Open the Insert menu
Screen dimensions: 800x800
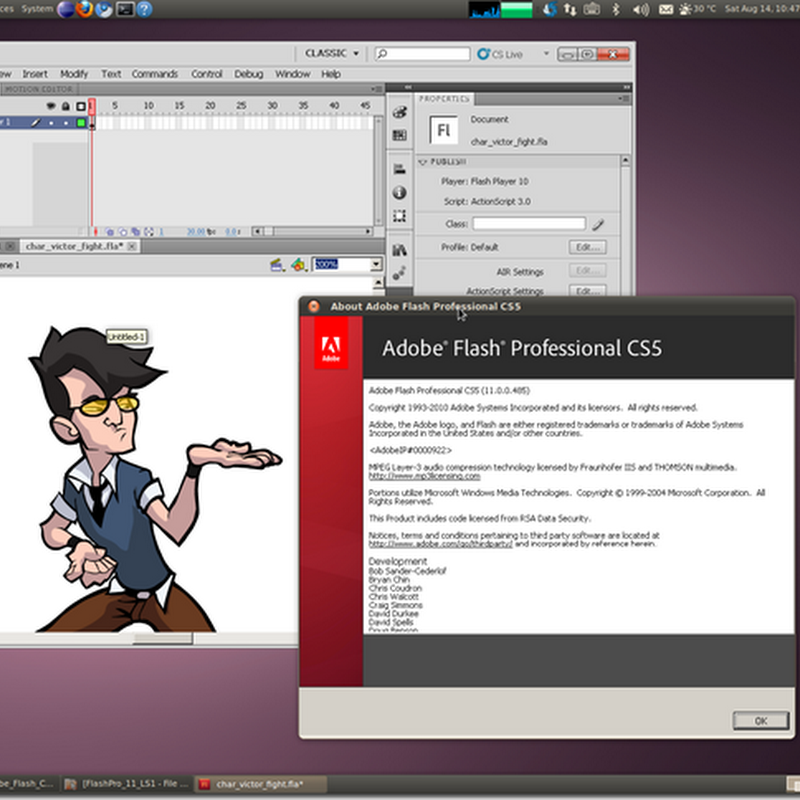point(35,74)
